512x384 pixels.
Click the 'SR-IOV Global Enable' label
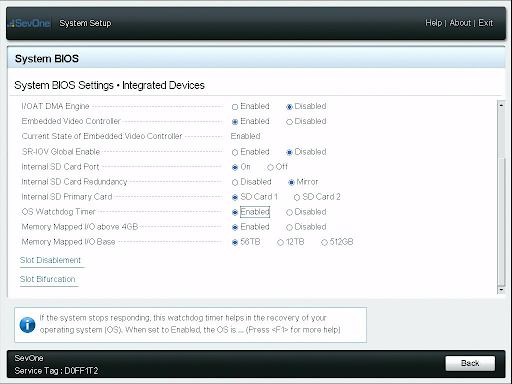tap(61, 152)
